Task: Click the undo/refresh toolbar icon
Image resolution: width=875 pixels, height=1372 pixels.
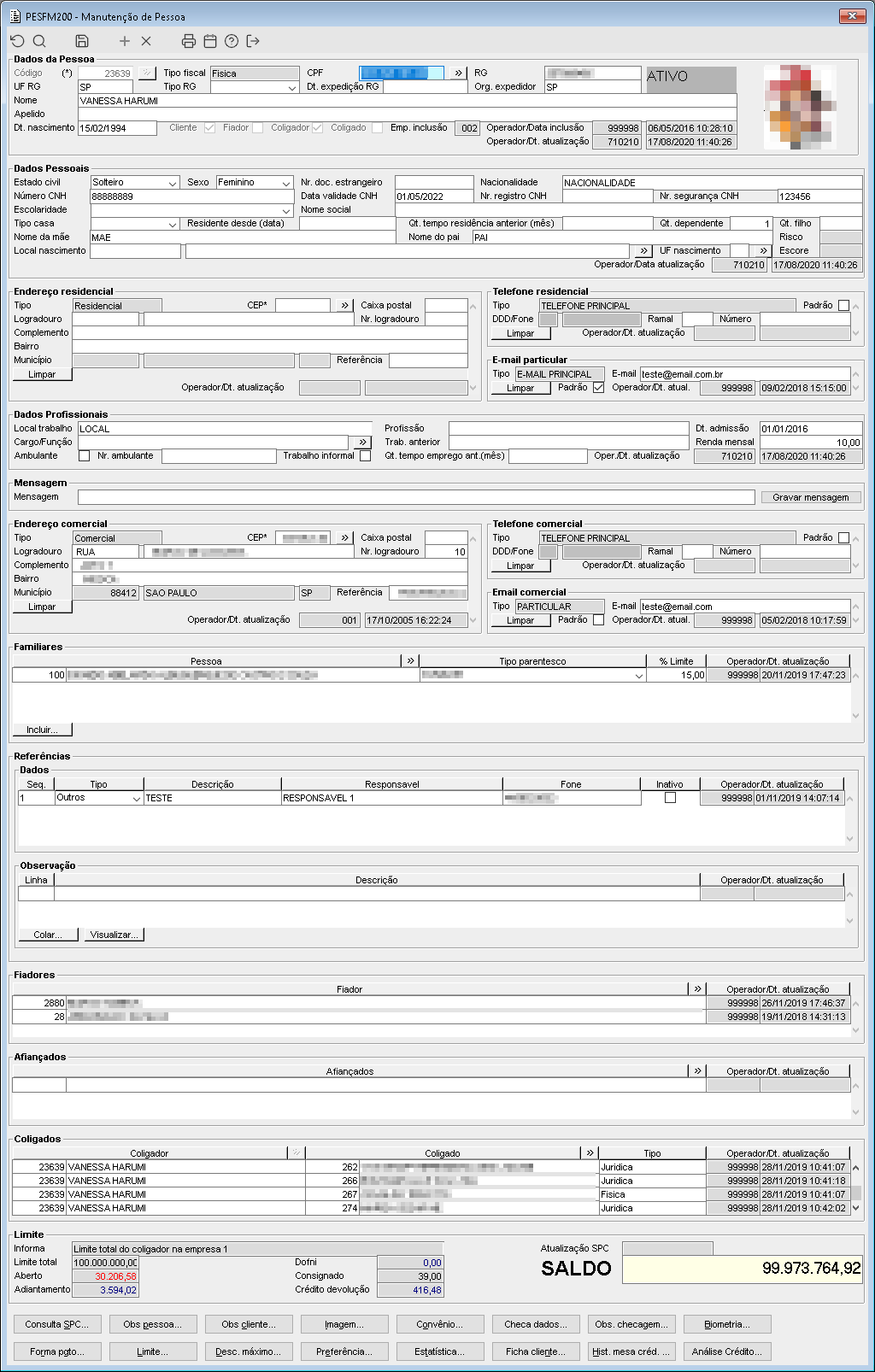Action: pyautogui.click(x=17, y=41)
